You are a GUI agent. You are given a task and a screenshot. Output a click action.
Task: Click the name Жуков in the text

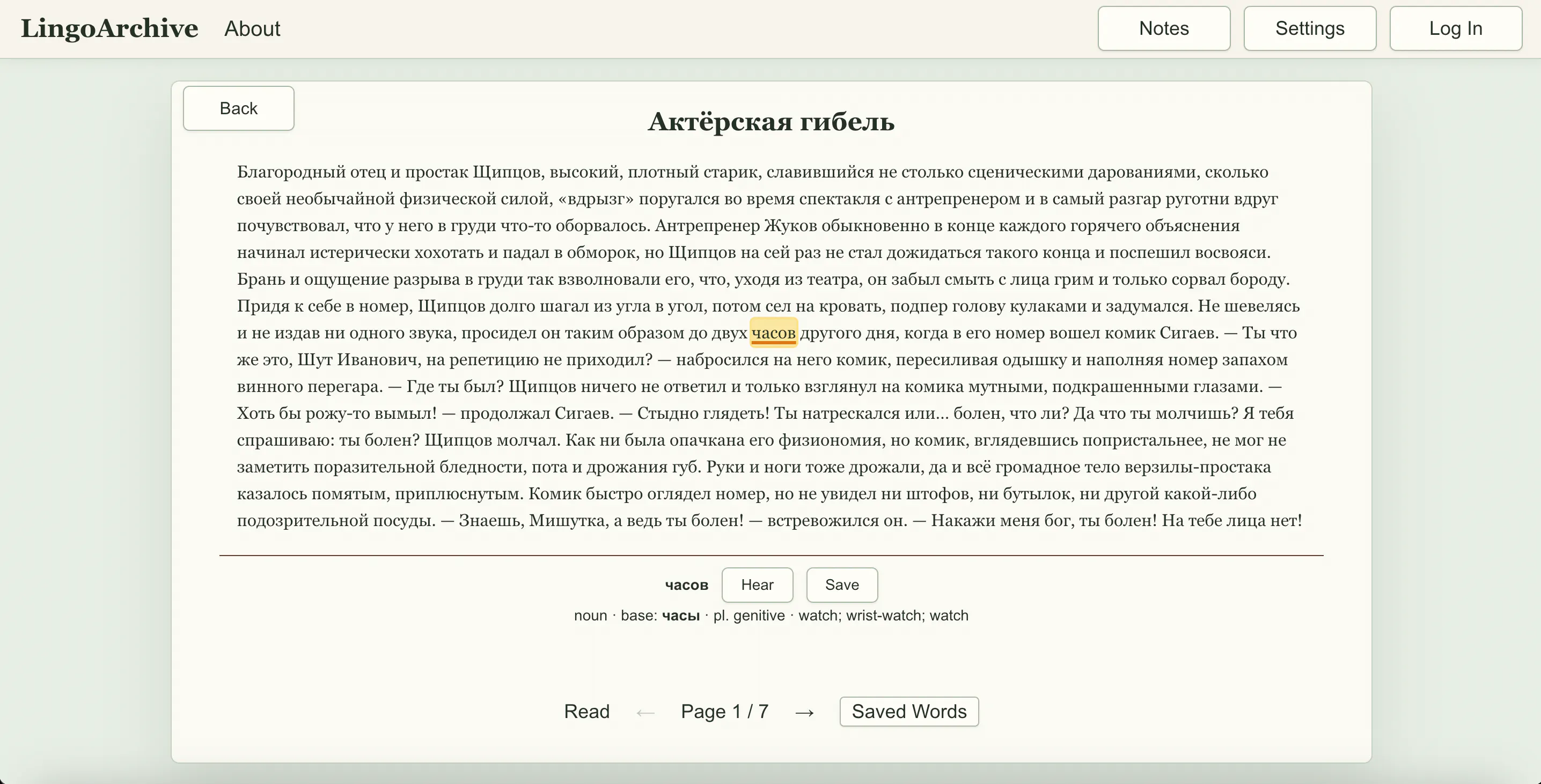(790, 226)
